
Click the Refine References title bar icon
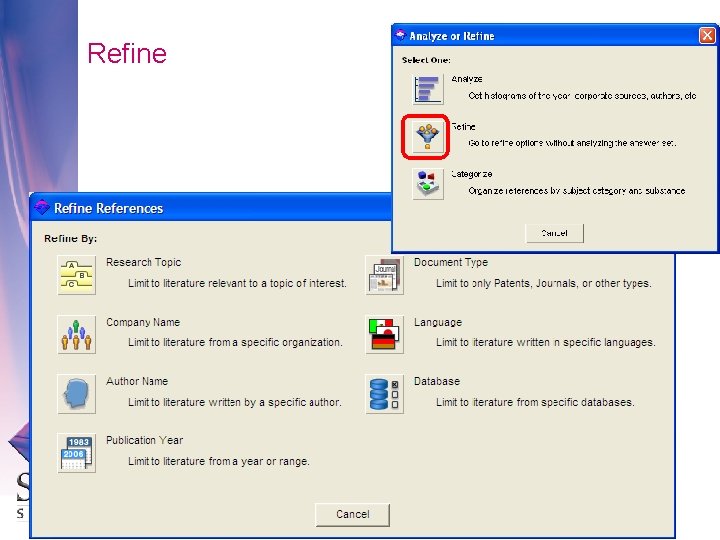tap(42, 208)
